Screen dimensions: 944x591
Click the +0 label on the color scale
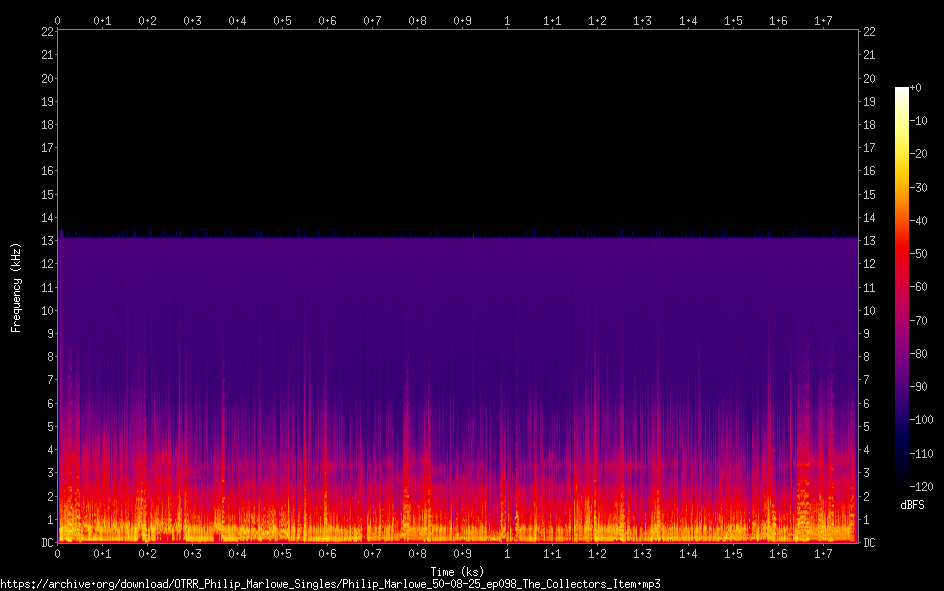pyautogui.click(x=916, y=88)
